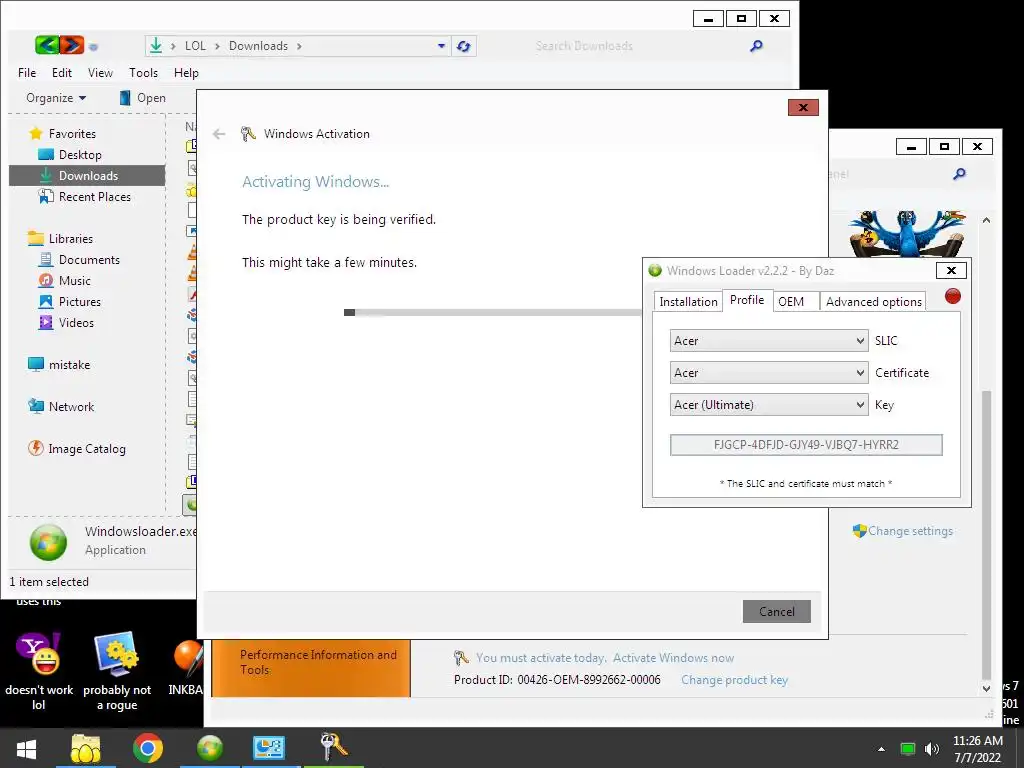Click the back arrow in Windows Activation

click(x=219, y=134)
